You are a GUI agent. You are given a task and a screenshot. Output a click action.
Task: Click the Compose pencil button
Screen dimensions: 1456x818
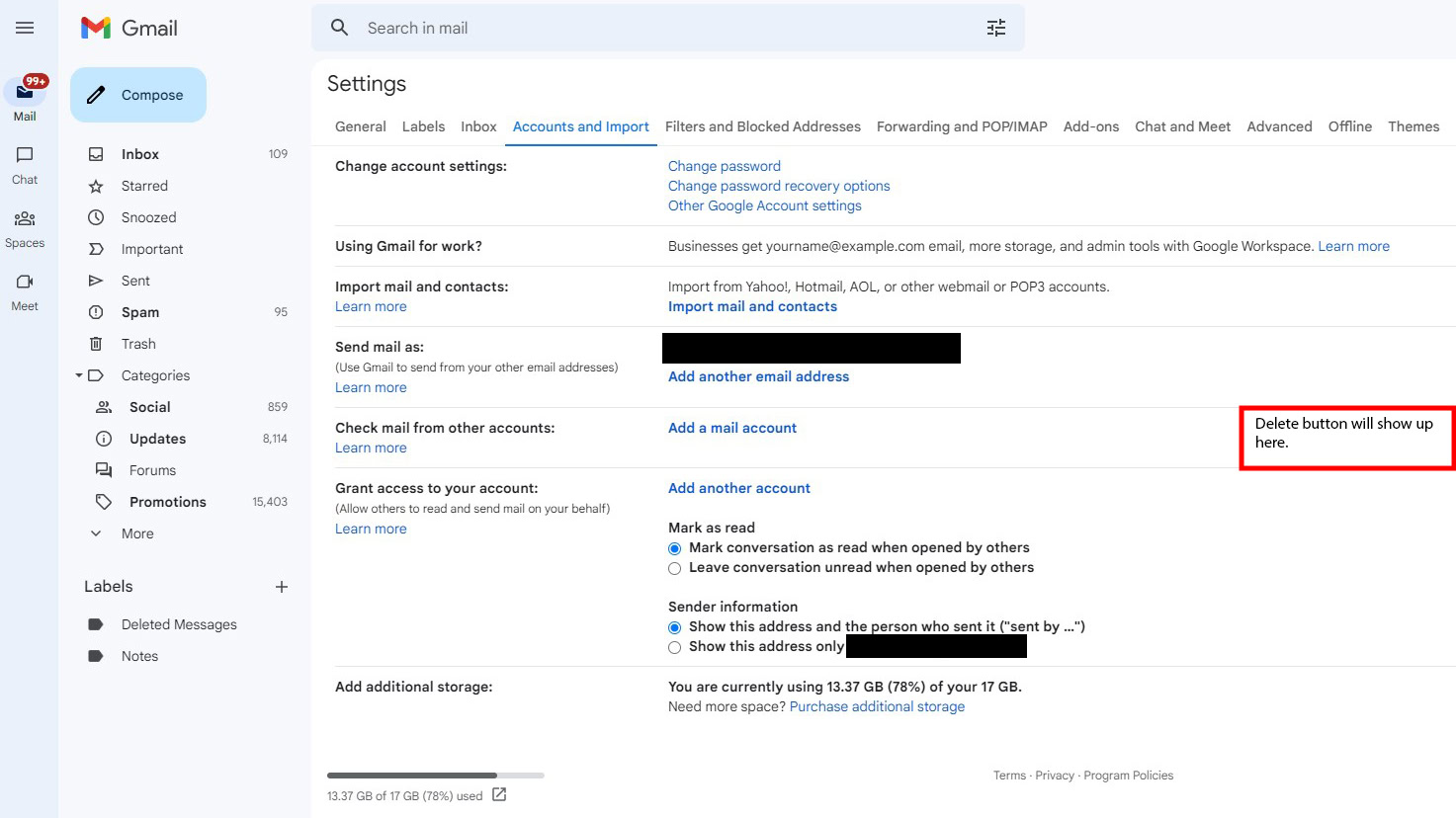pyautogui.click(x=138, y=95)
